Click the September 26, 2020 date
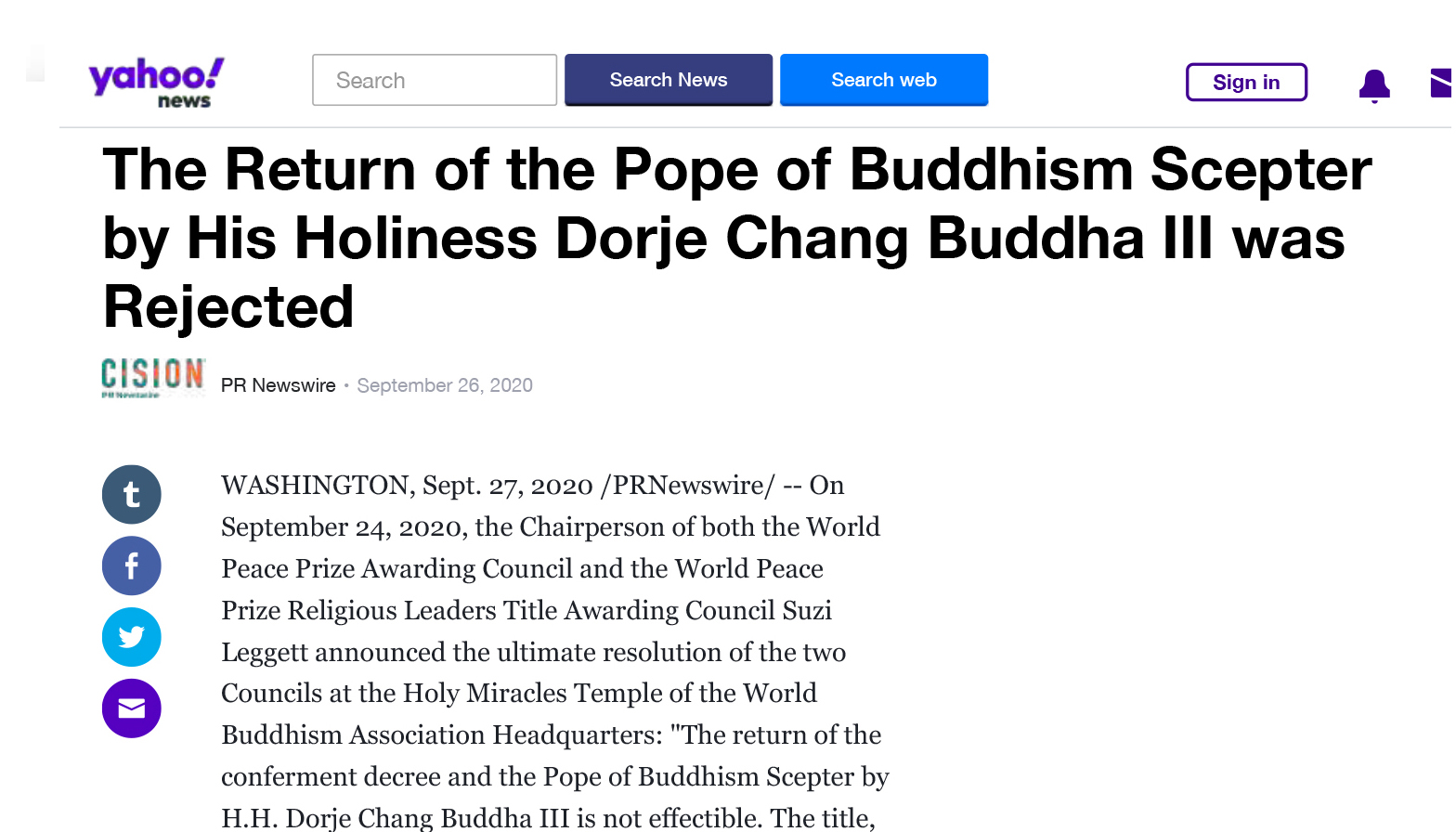The image size is (1456, 832). tap(445, 385)
